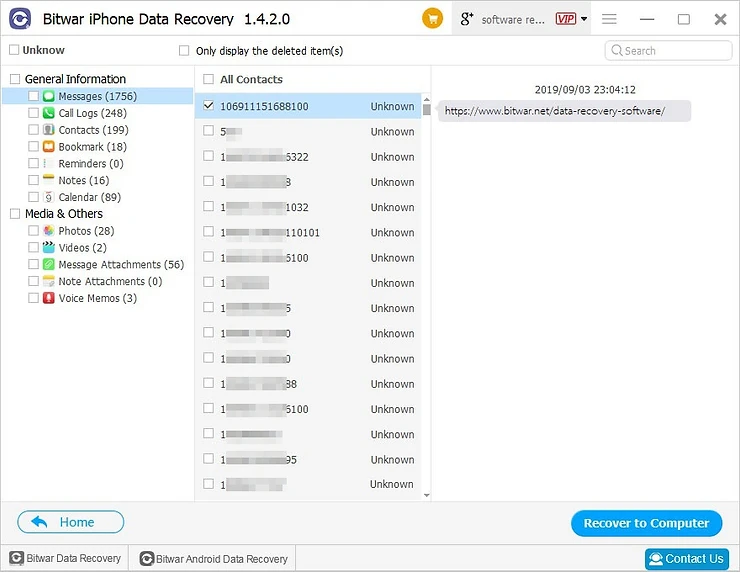The image size is (740, 572).
Task: Click the Messages green bubble icon
Action: point(49,96)
